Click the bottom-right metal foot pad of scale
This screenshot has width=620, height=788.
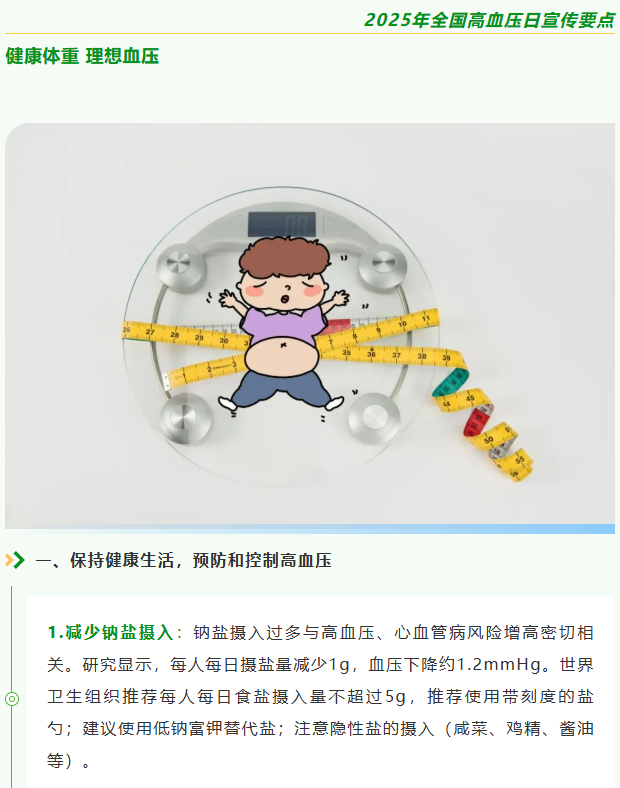[374, 418]
